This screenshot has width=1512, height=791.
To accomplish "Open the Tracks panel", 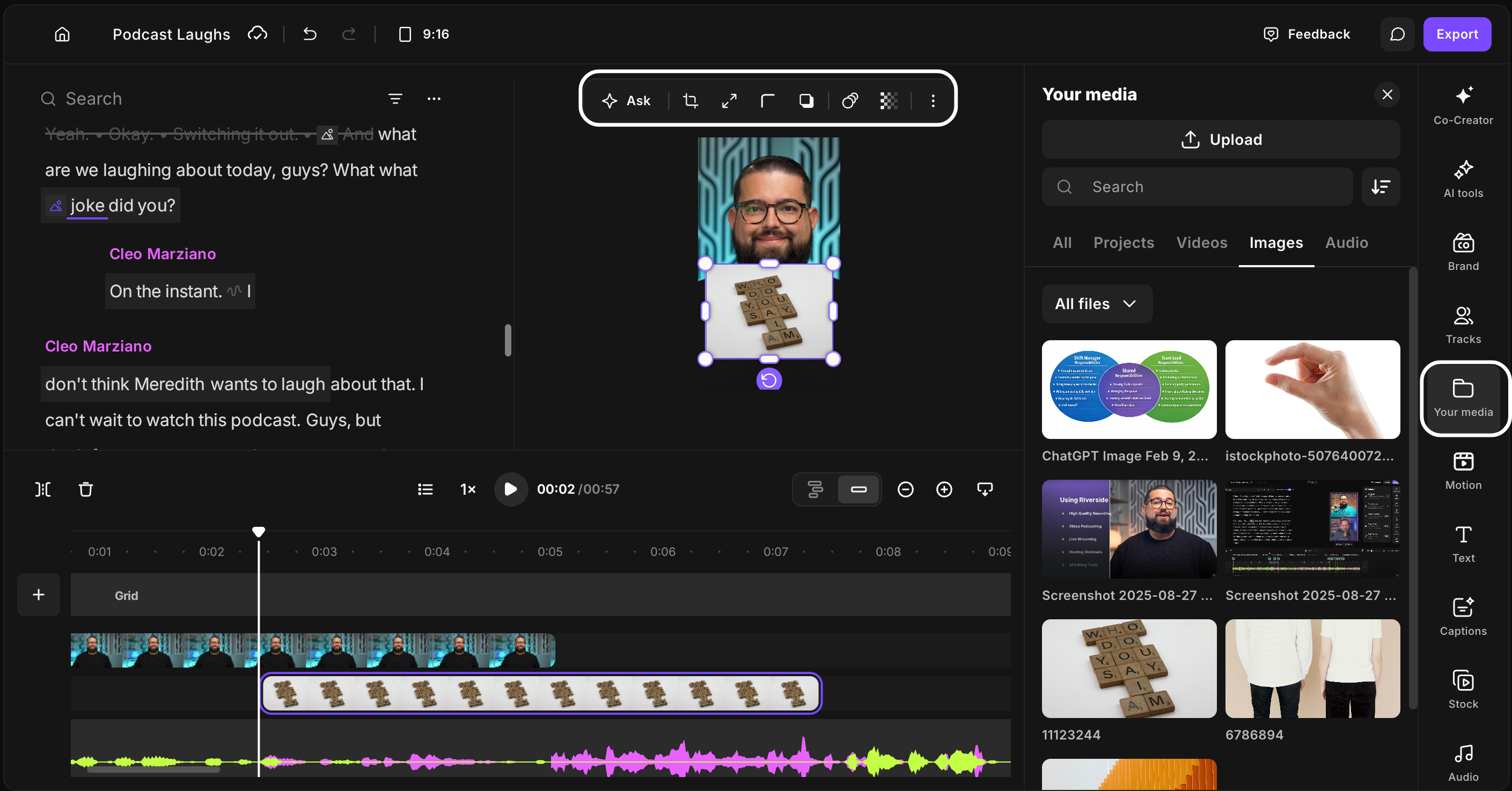I will click(1463, 325).
